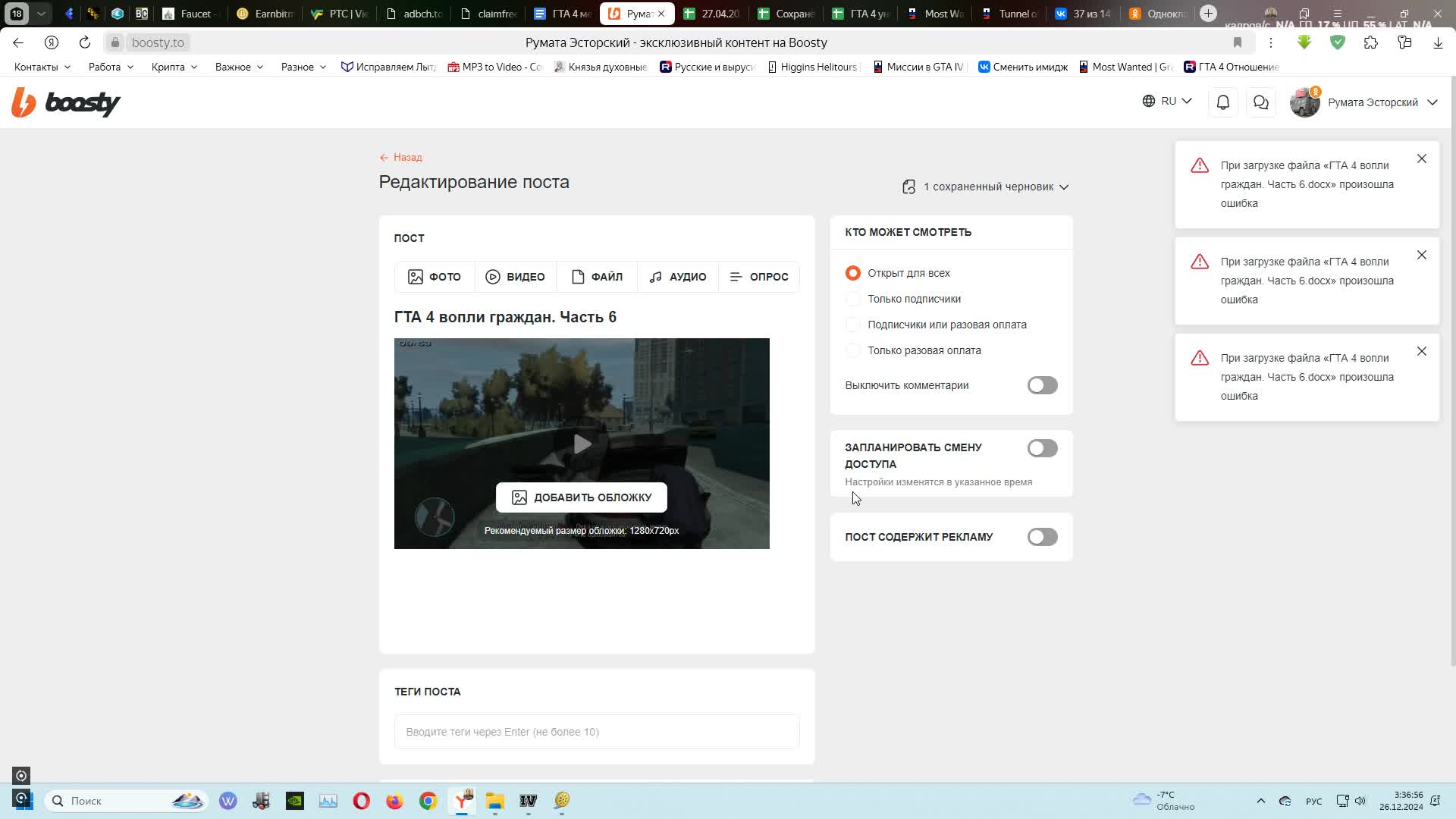Click the post tags input field
This screenshot has height=819, width=1456.
pyautogui.click(x=597, y=732)
